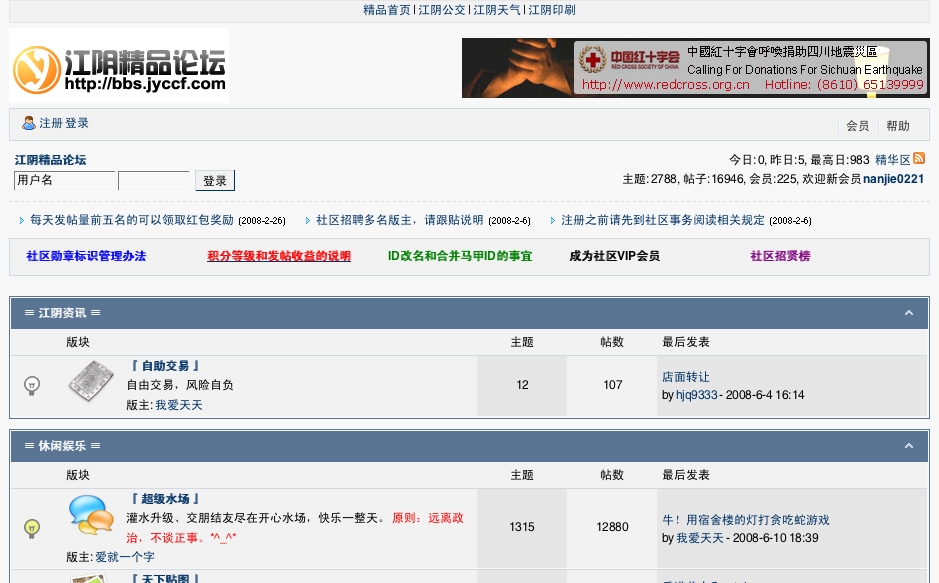This screenshot has width=939, height=583.
Task: Open the 会员 menu item
Action: point(858,126)
